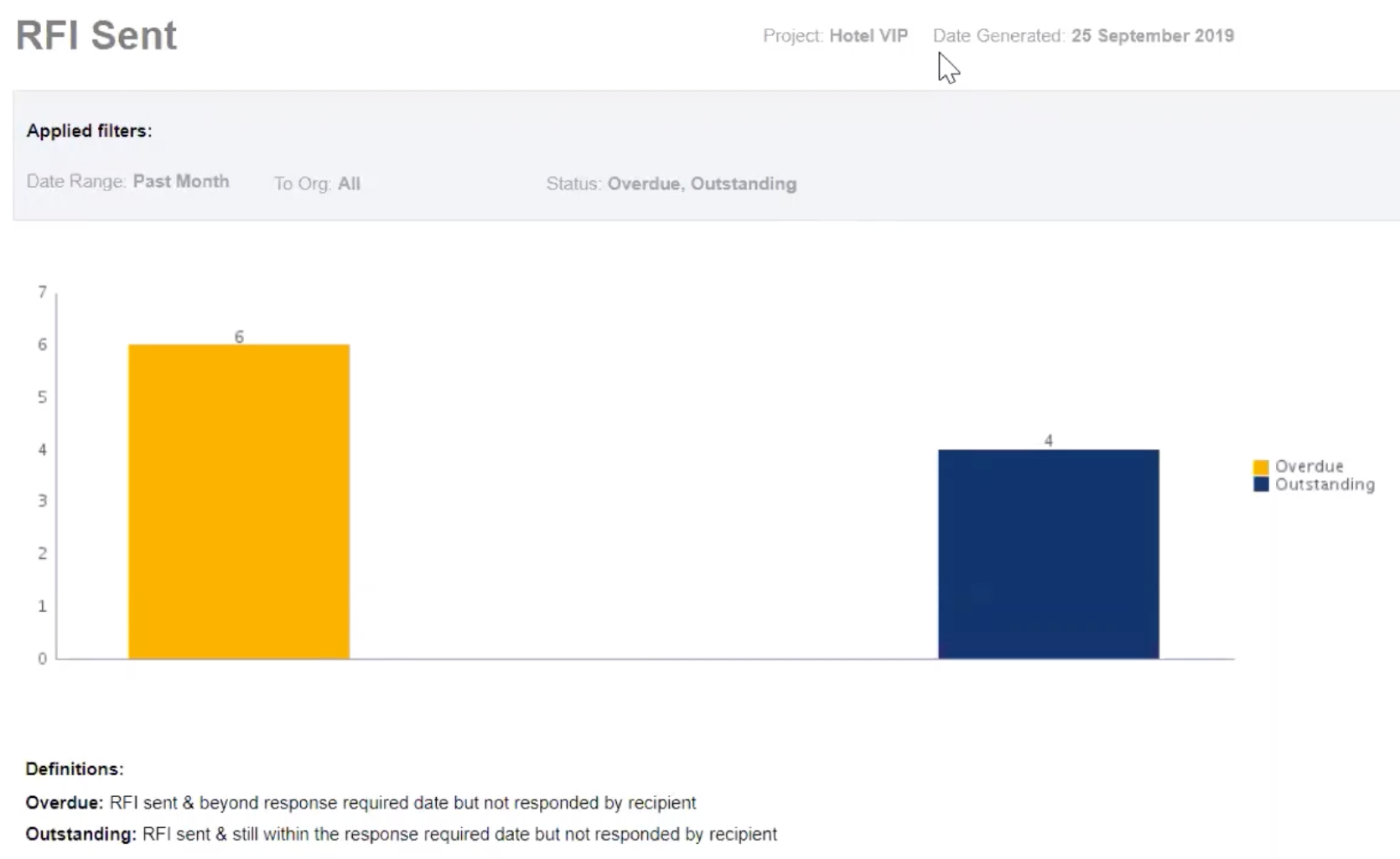Click the yellow Overdue bar in chart
This screenshot has width=1400, height=859.
(239, 501)
